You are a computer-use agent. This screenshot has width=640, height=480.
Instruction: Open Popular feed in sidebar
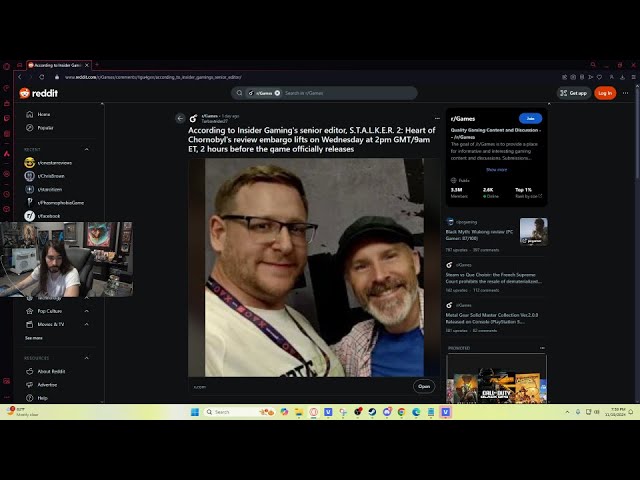point(45,127)
